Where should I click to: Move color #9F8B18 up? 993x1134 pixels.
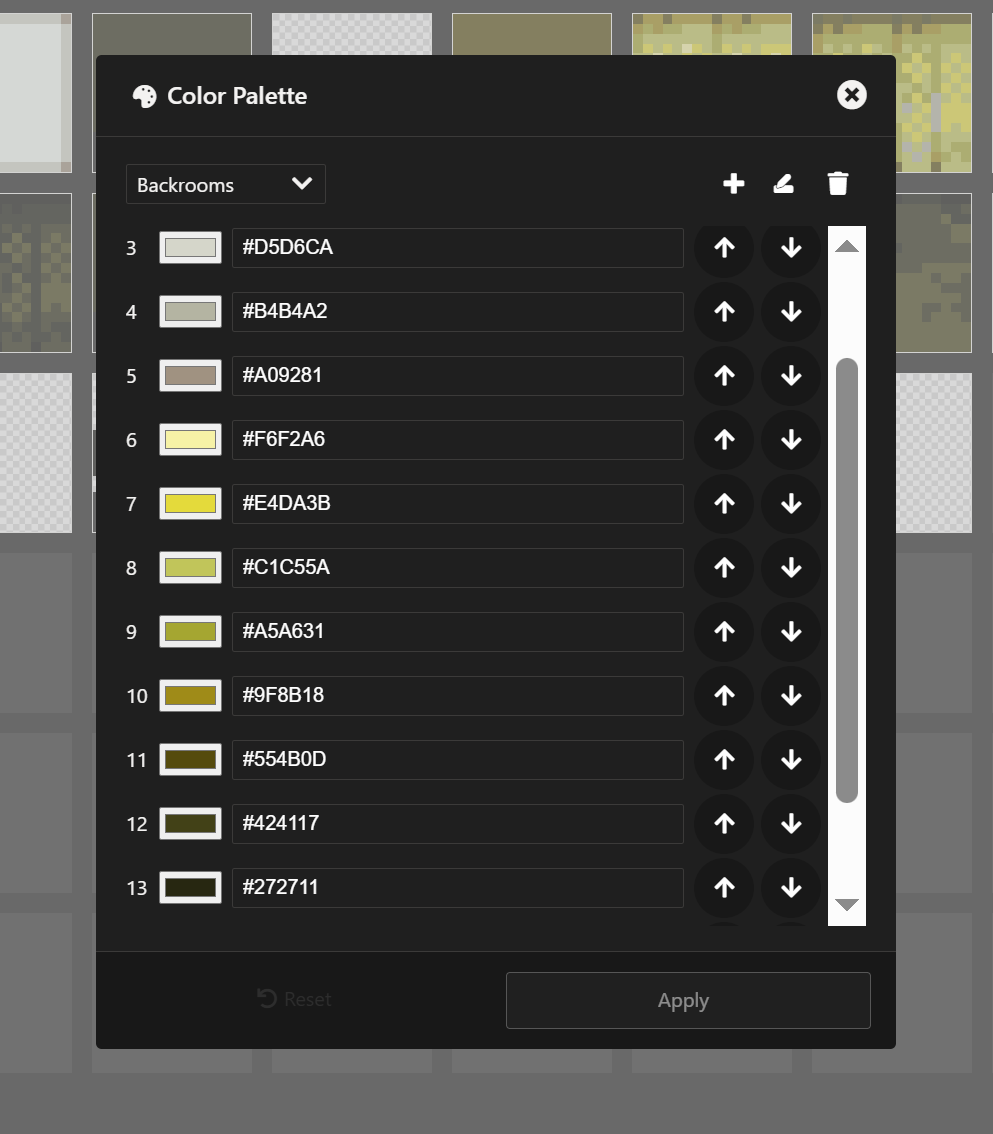(x=724, y=696)
